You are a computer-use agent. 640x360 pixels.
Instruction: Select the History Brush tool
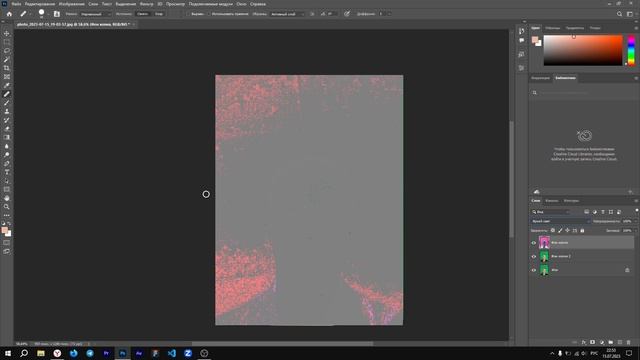tap(7, 120)
